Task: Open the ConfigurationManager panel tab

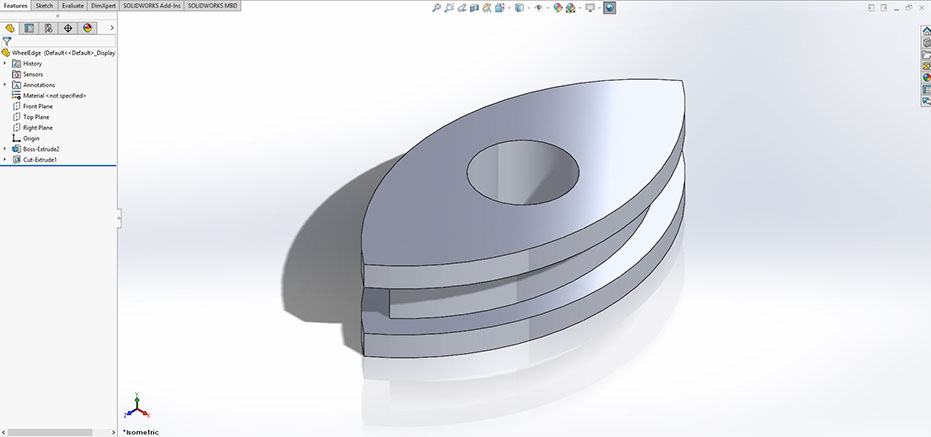Action: 48,28
